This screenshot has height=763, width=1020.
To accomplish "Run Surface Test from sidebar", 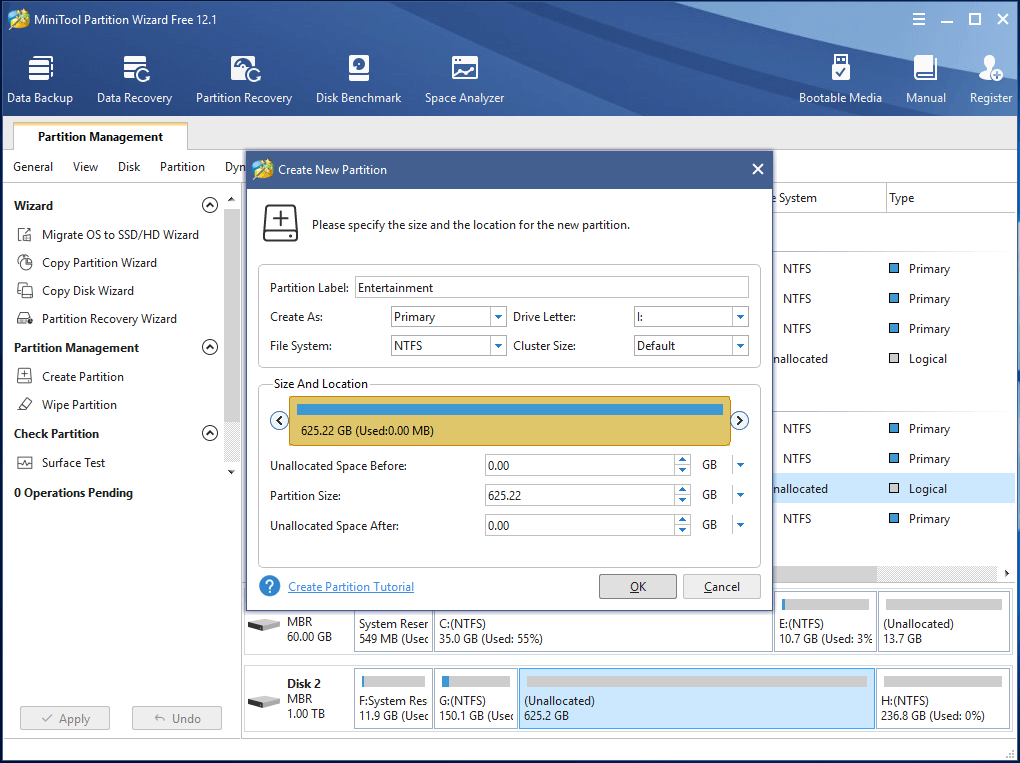I will pyautogui.click(x=61, y=462).
